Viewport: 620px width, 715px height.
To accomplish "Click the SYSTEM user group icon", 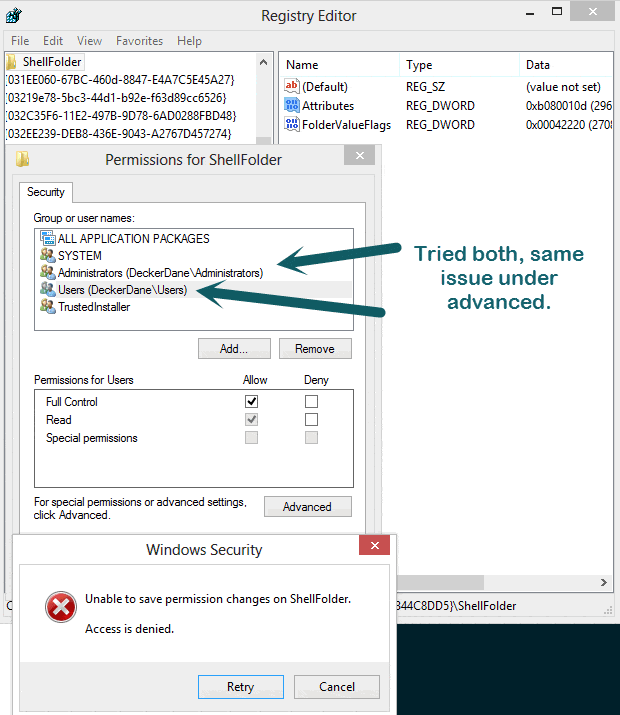I will (48, 255).
